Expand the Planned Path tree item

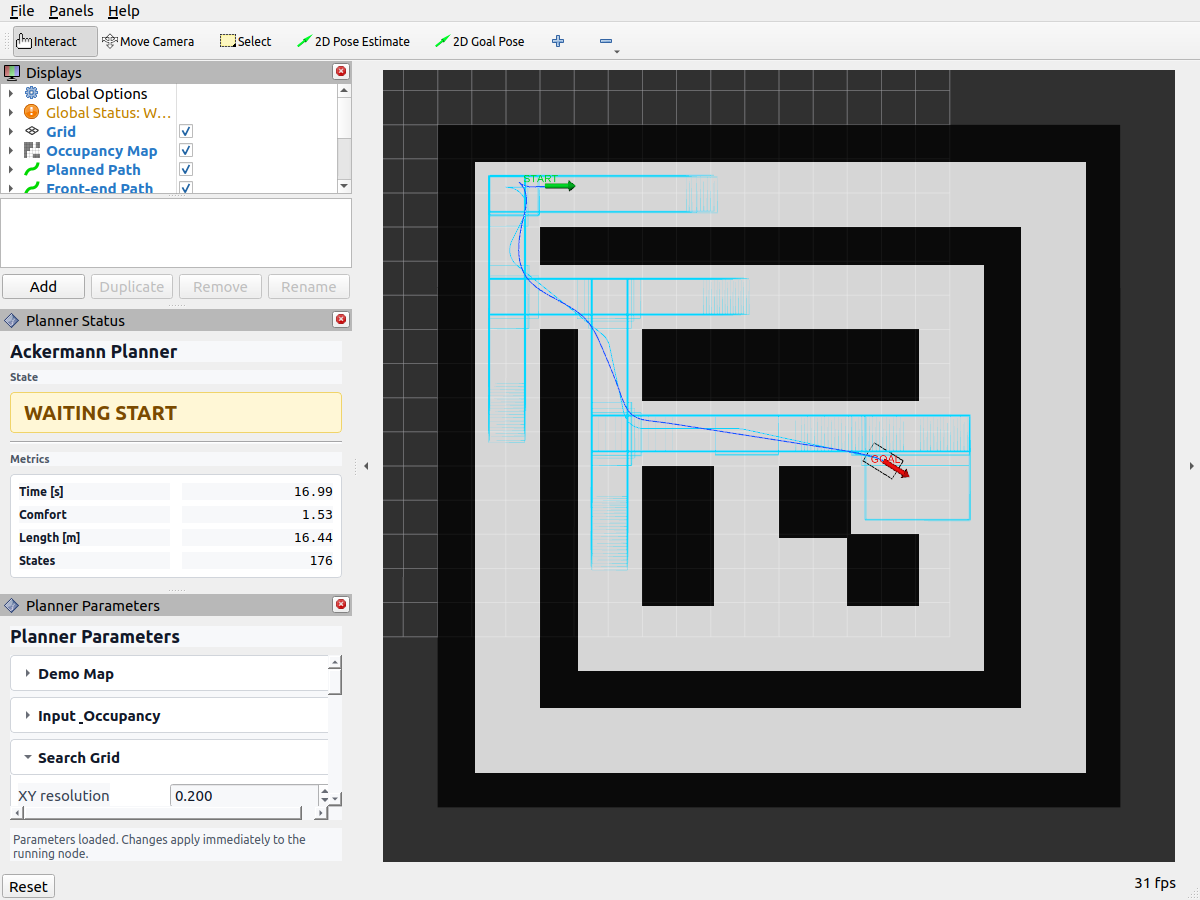point(11,169)
